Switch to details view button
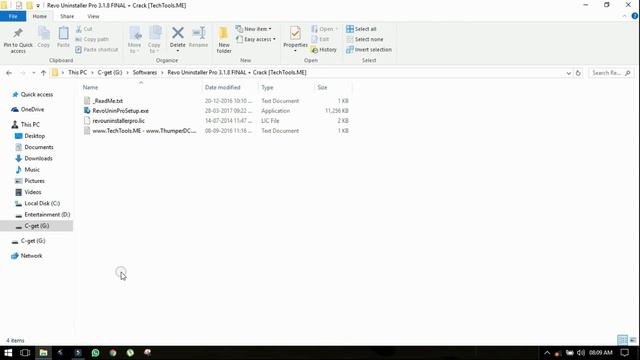This screenshot has width=640, height=360. (x=622, y=340)
